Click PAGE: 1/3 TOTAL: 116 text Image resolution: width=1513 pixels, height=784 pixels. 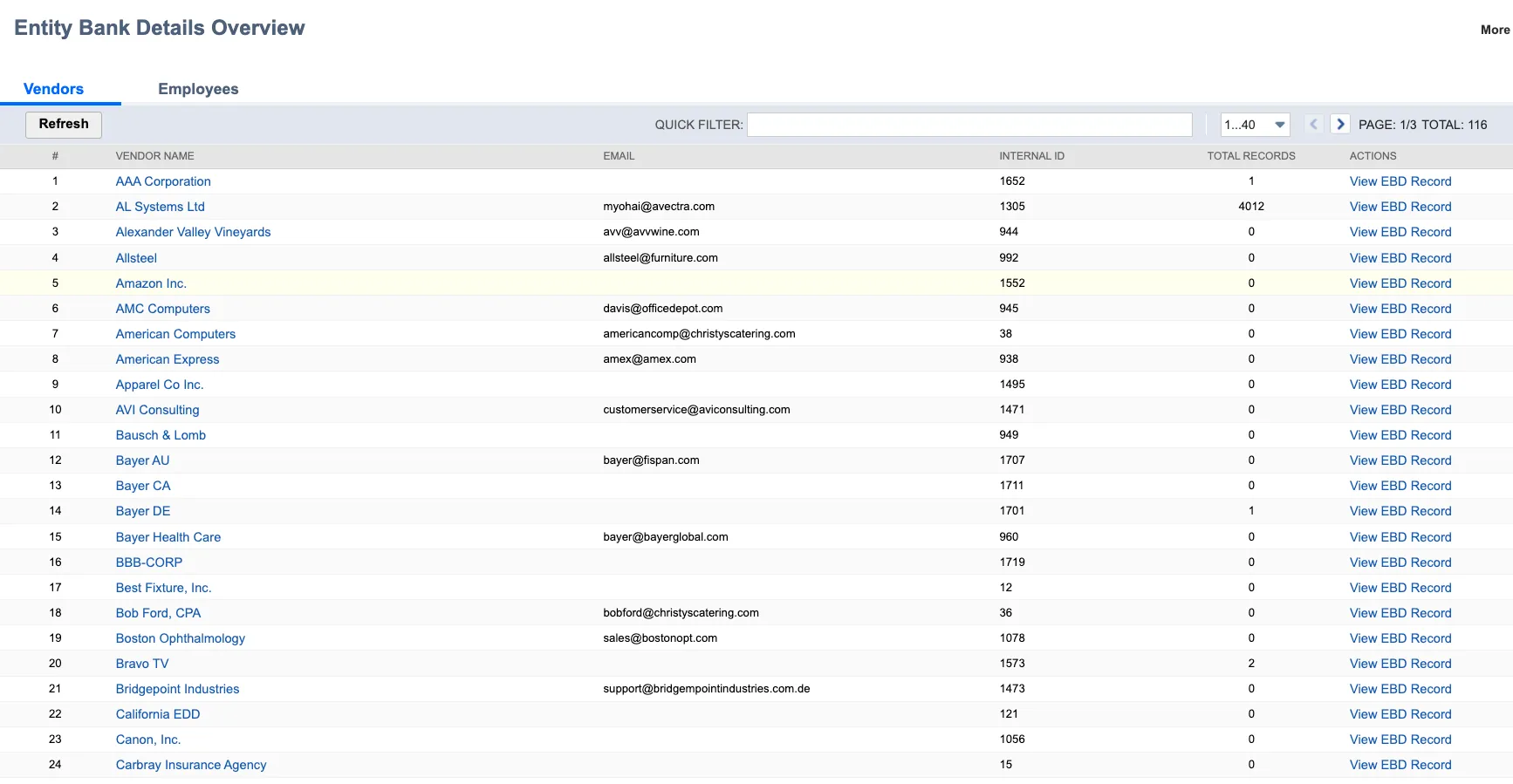click(1422, 125)
